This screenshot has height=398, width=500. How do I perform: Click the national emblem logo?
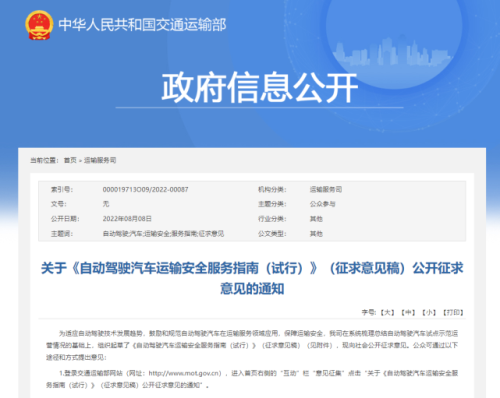[39, 25]
